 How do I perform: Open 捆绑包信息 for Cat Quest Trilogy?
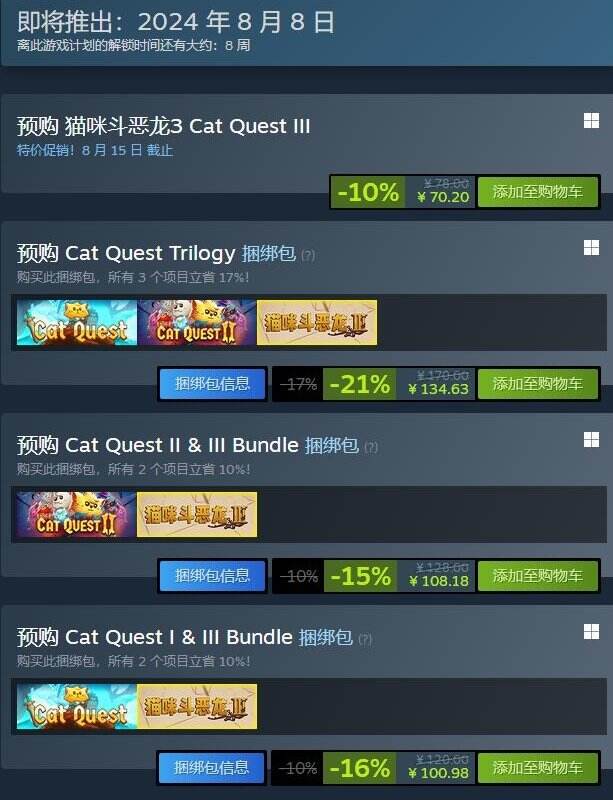212,384
